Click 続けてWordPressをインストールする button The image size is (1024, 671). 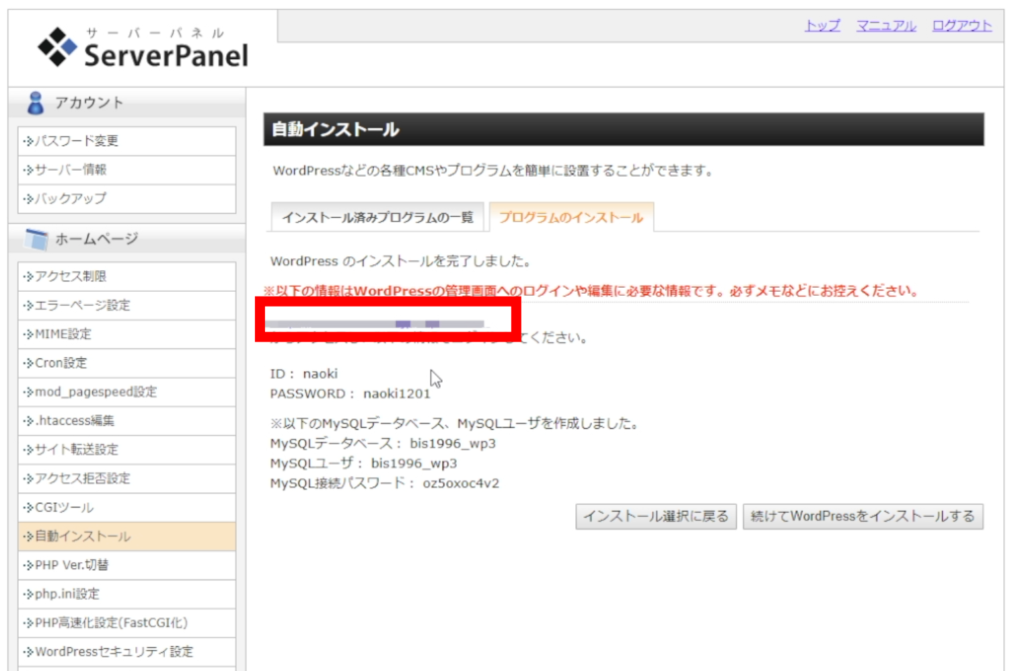tap(863, 516)
